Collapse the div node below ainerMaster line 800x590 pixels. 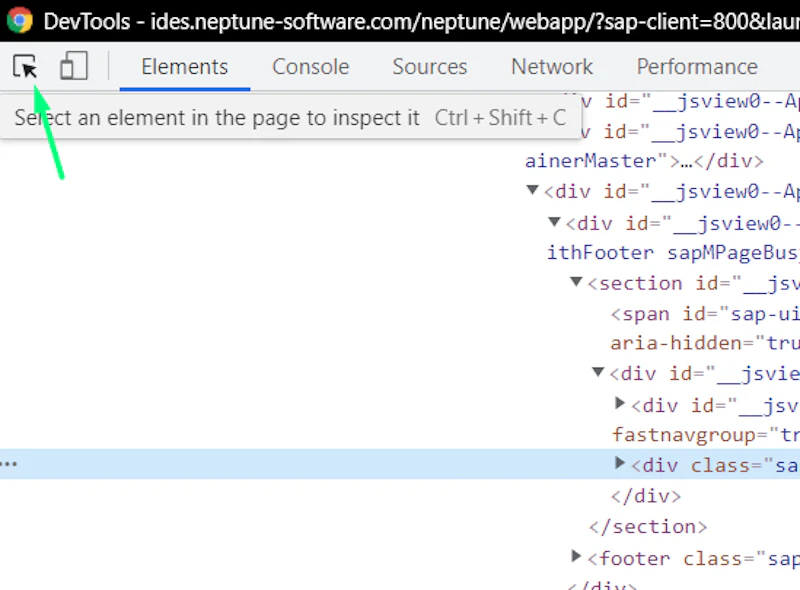[x=533, y=190]
